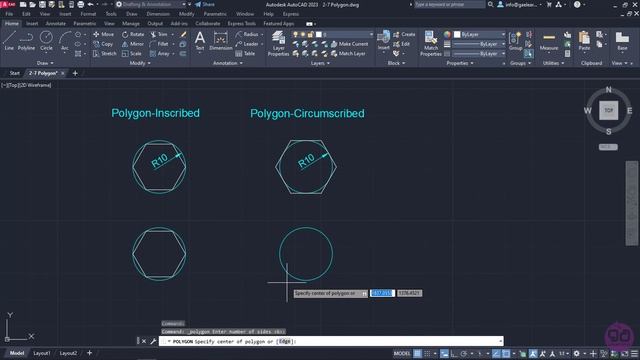Click the keyword search box
Image resolution: width=640 pixels, height=360 pixels.
tap(449, 4)
